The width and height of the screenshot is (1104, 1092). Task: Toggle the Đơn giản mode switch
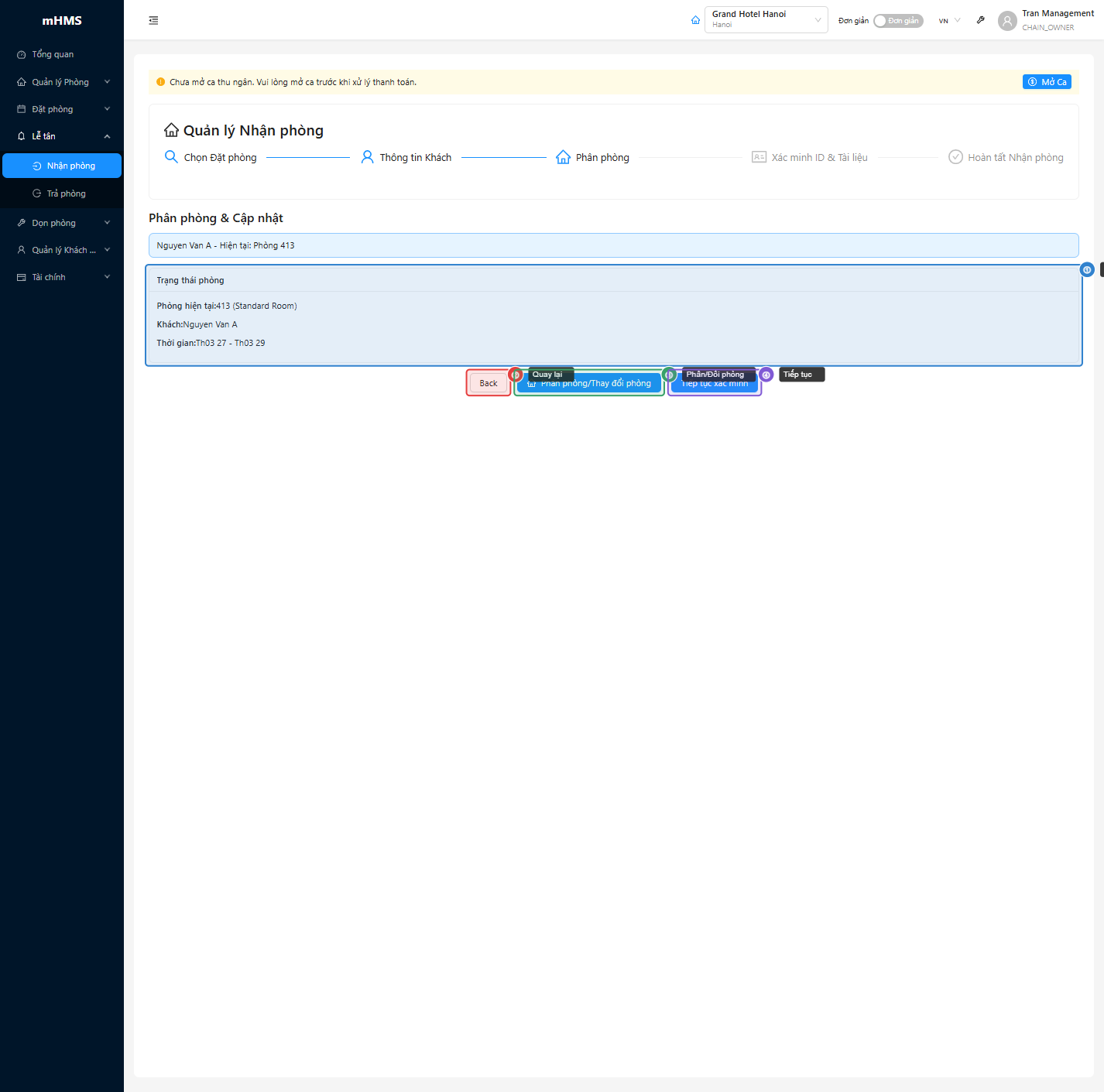(897, 21)
